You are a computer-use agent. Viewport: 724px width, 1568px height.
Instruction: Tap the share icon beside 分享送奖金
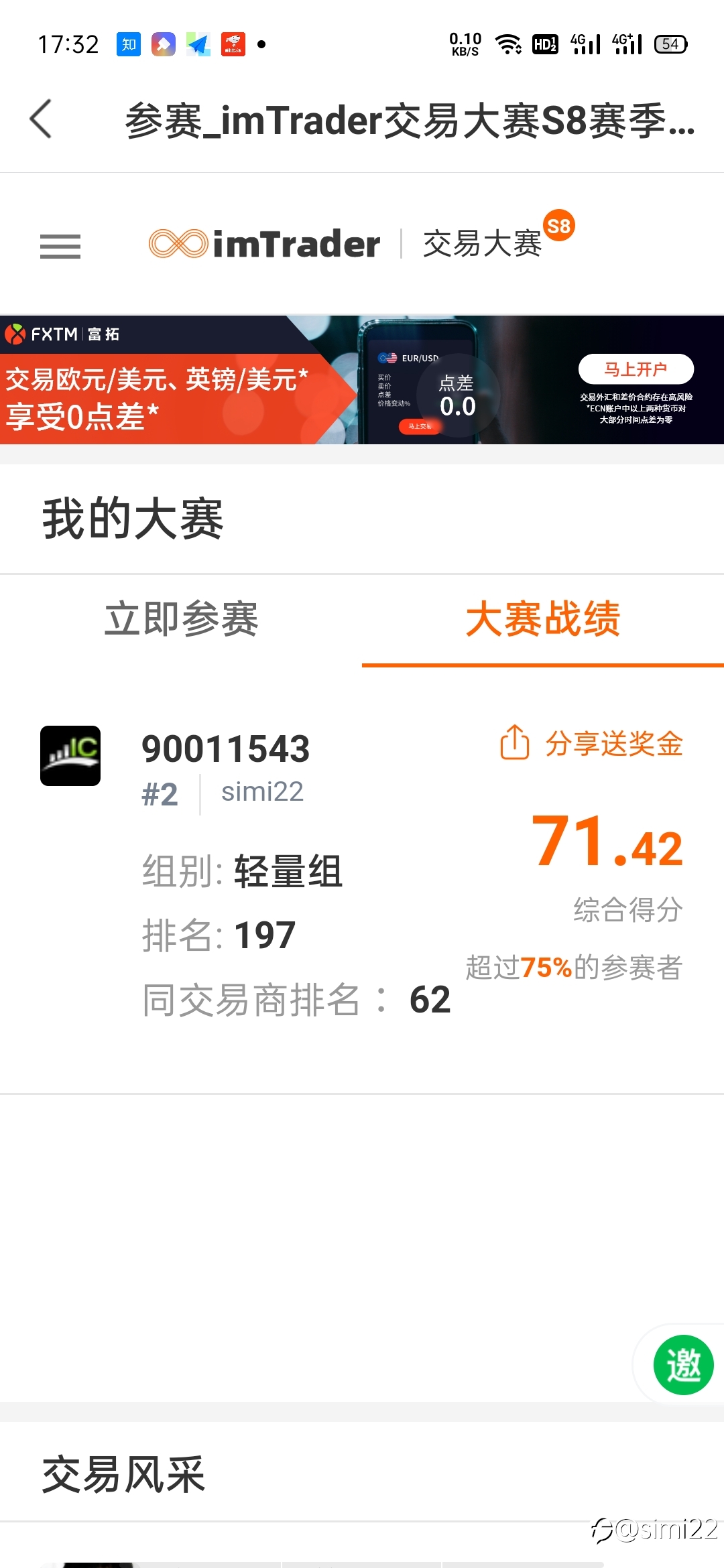pyautogui.click(x=514, y=742)
